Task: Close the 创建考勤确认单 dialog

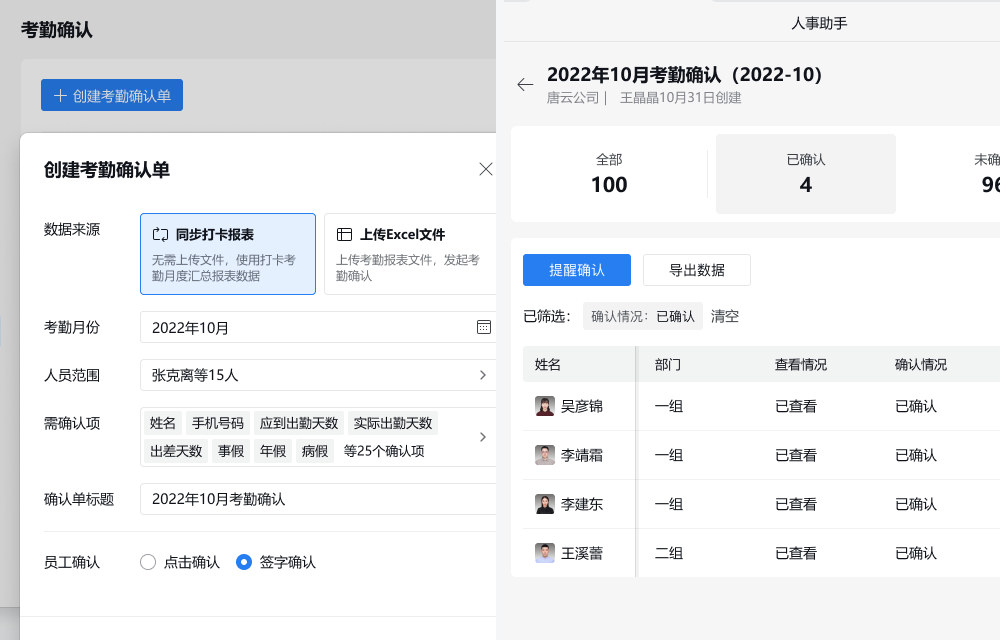Action: point(486,169)
